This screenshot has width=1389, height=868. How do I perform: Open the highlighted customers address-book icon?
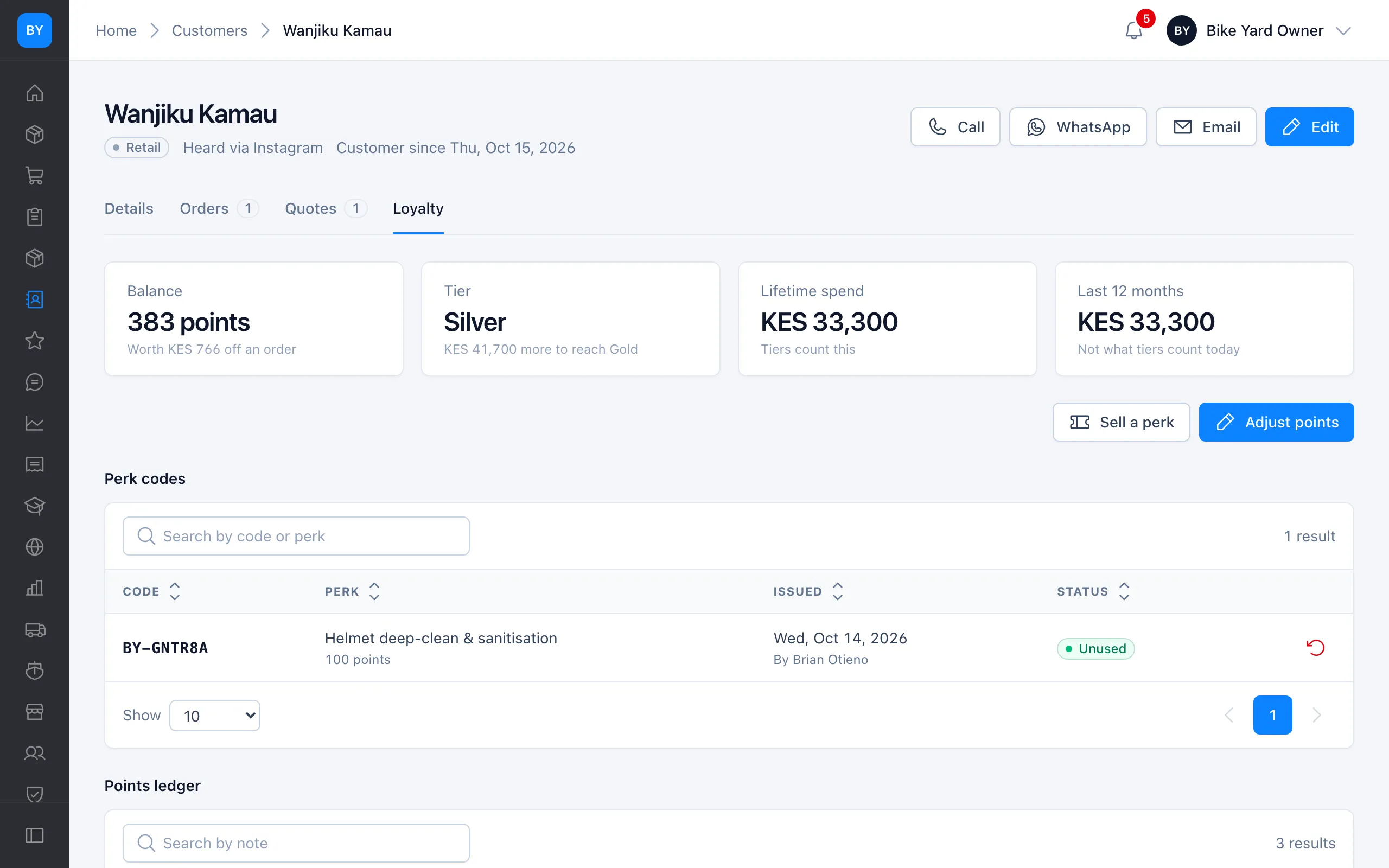pyautogui.click(x=34, y=299)
